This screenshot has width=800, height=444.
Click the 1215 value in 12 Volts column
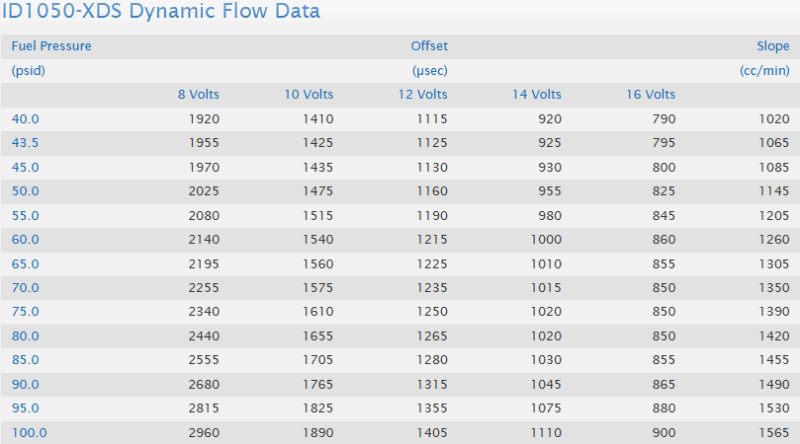pos(431,240)
